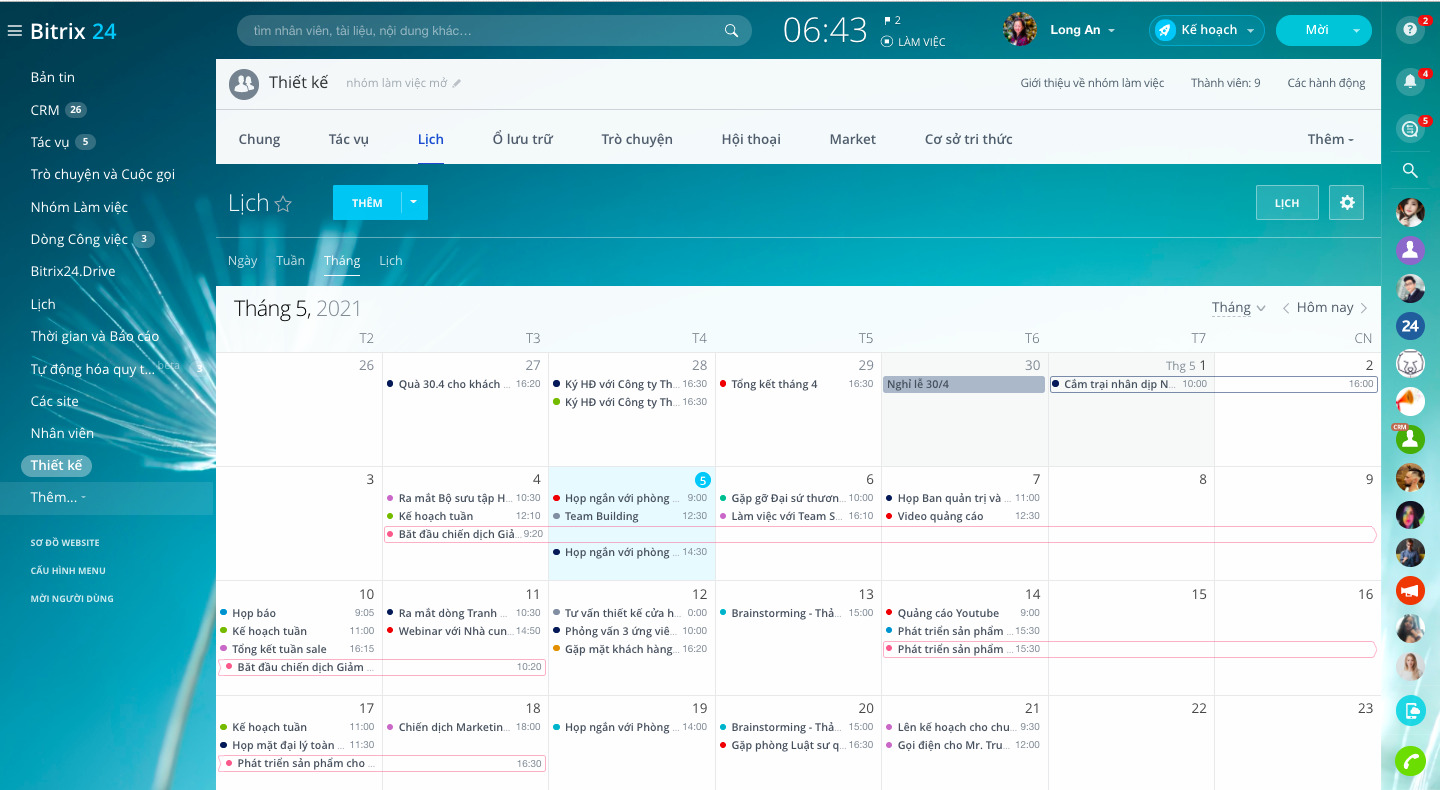Click Long An profile avatar
Screen dimensions: 1440x790
point(1020,30)
